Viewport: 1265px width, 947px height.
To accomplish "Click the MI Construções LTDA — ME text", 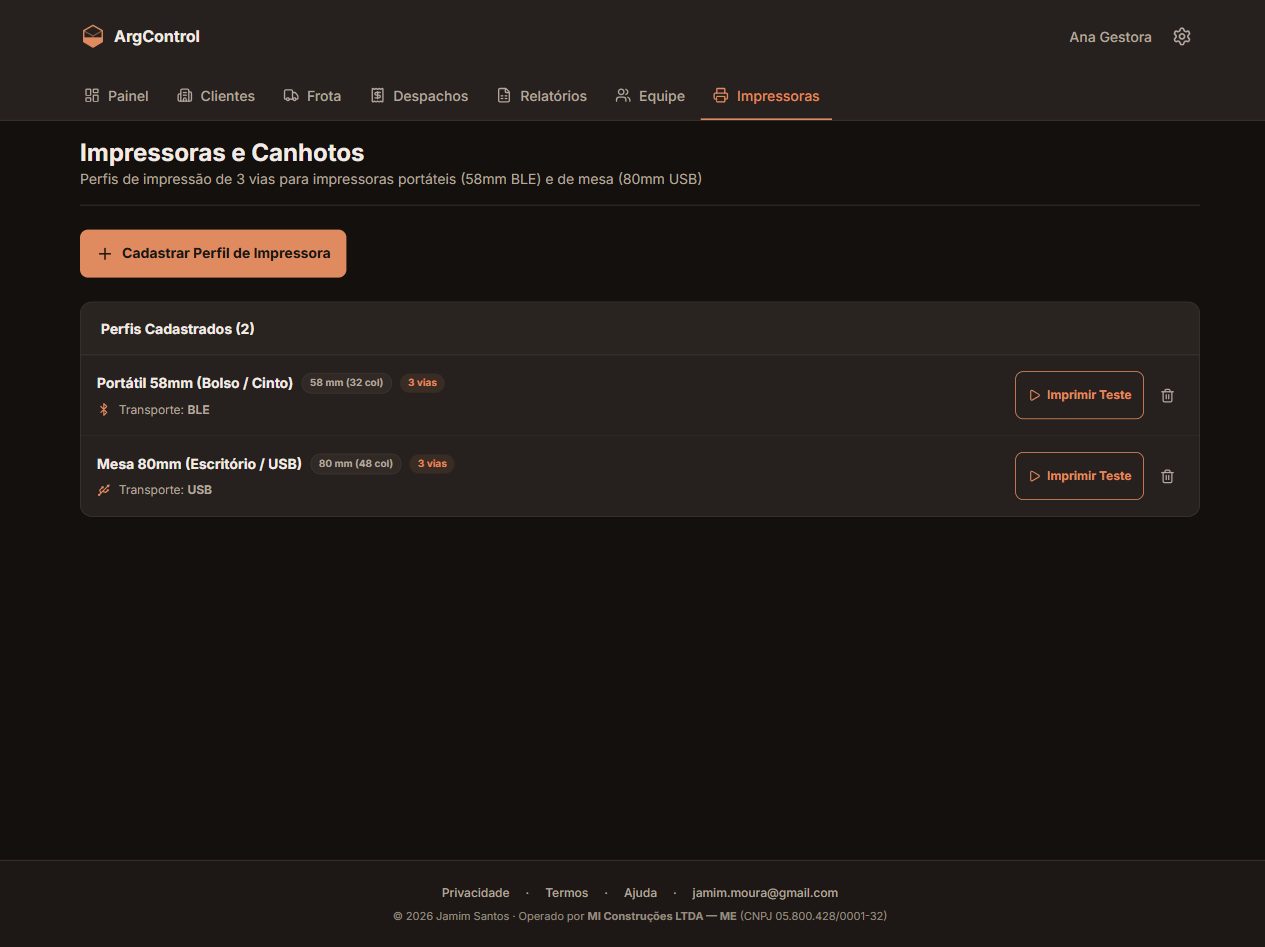I will (x=662, y=916).
